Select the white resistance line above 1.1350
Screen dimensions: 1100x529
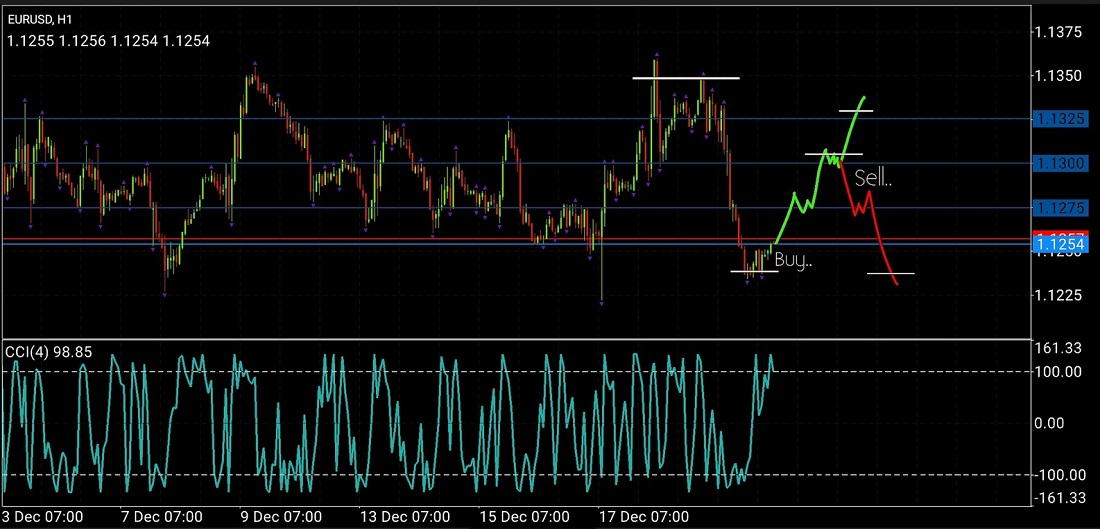(x=686, y=77)
